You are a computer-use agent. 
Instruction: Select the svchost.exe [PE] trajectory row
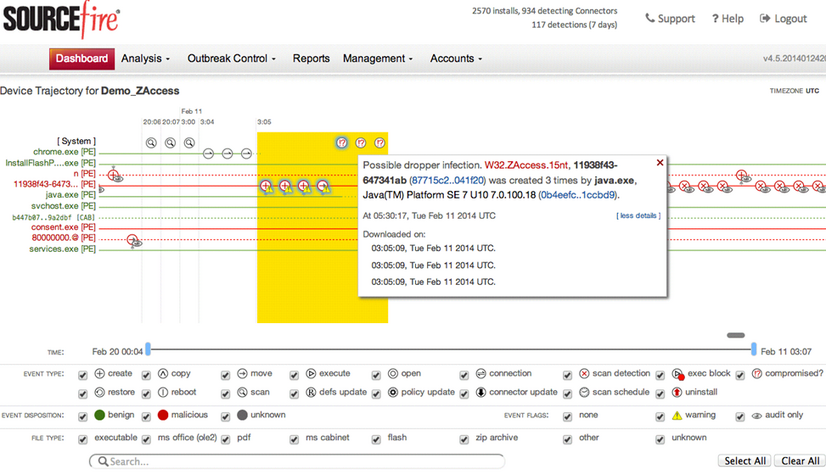point(63,206)
